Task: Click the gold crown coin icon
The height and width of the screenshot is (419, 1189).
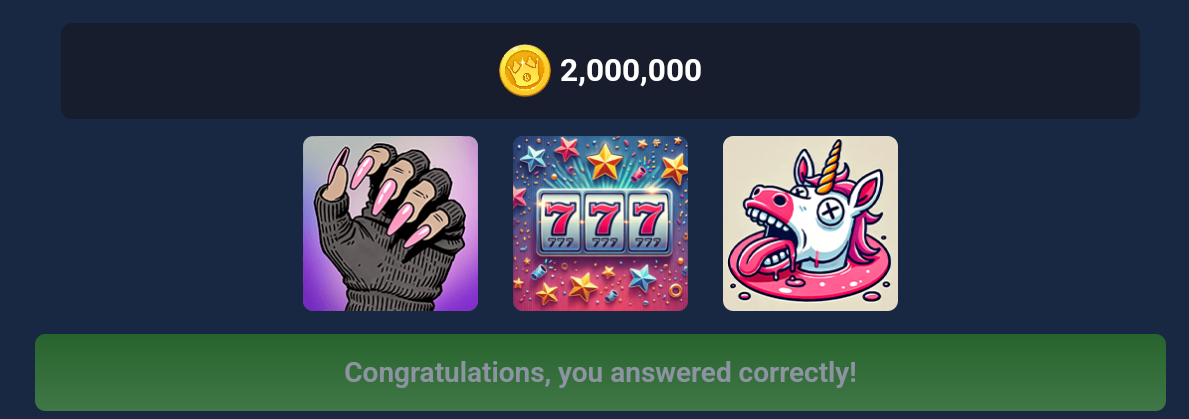Action: (x=524, y=70)
